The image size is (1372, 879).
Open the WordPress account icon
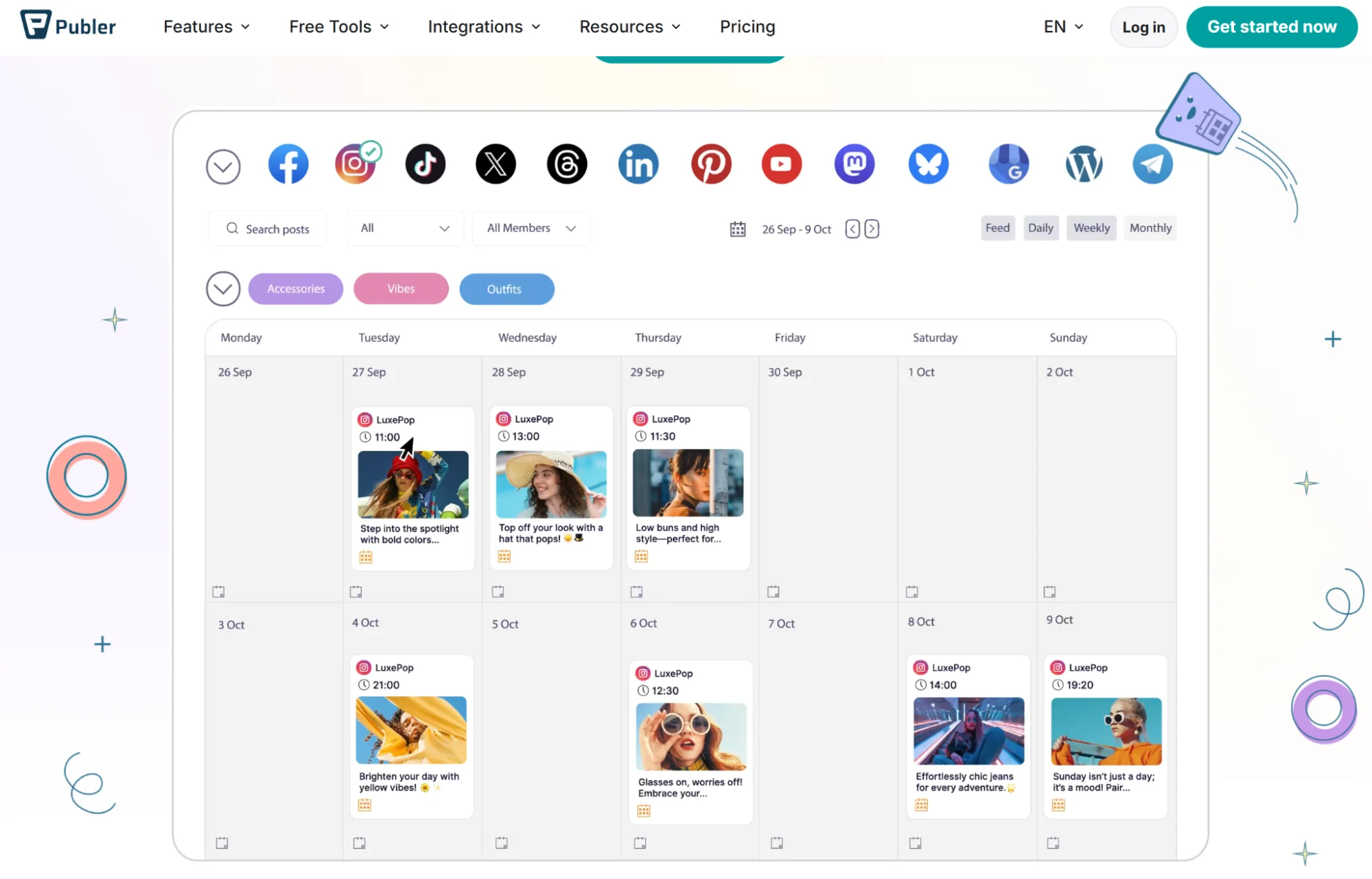click(1083, 164)
